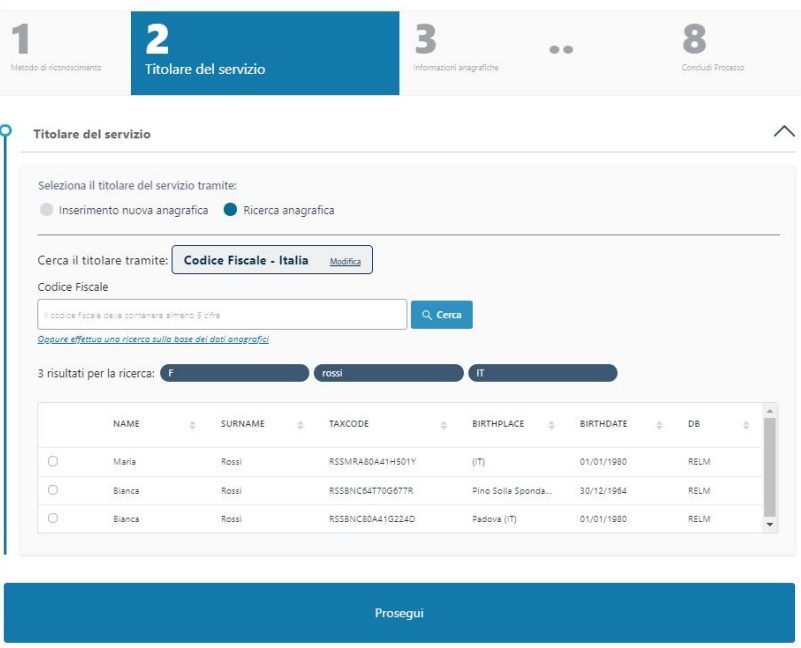Choose Inserimento nuova anagrafica option

coord(45,210)
